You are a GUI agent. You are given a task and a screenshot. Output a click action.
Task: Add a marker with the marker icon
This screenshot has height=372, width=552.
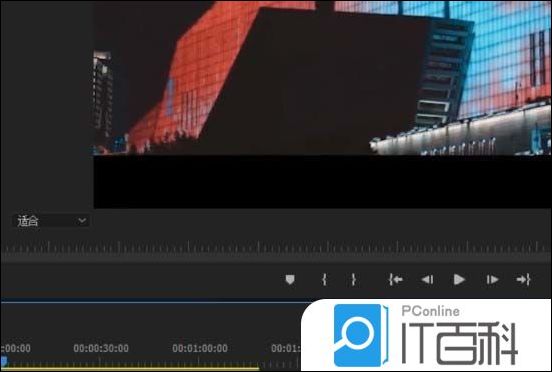point(290,280)
